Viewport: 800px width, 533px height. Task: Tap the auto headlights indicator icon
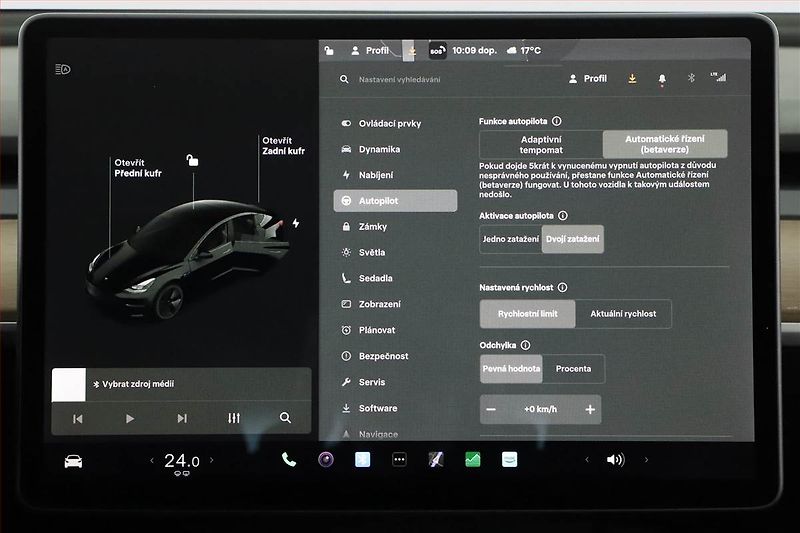pyautogui.click(x=63, y=69)
